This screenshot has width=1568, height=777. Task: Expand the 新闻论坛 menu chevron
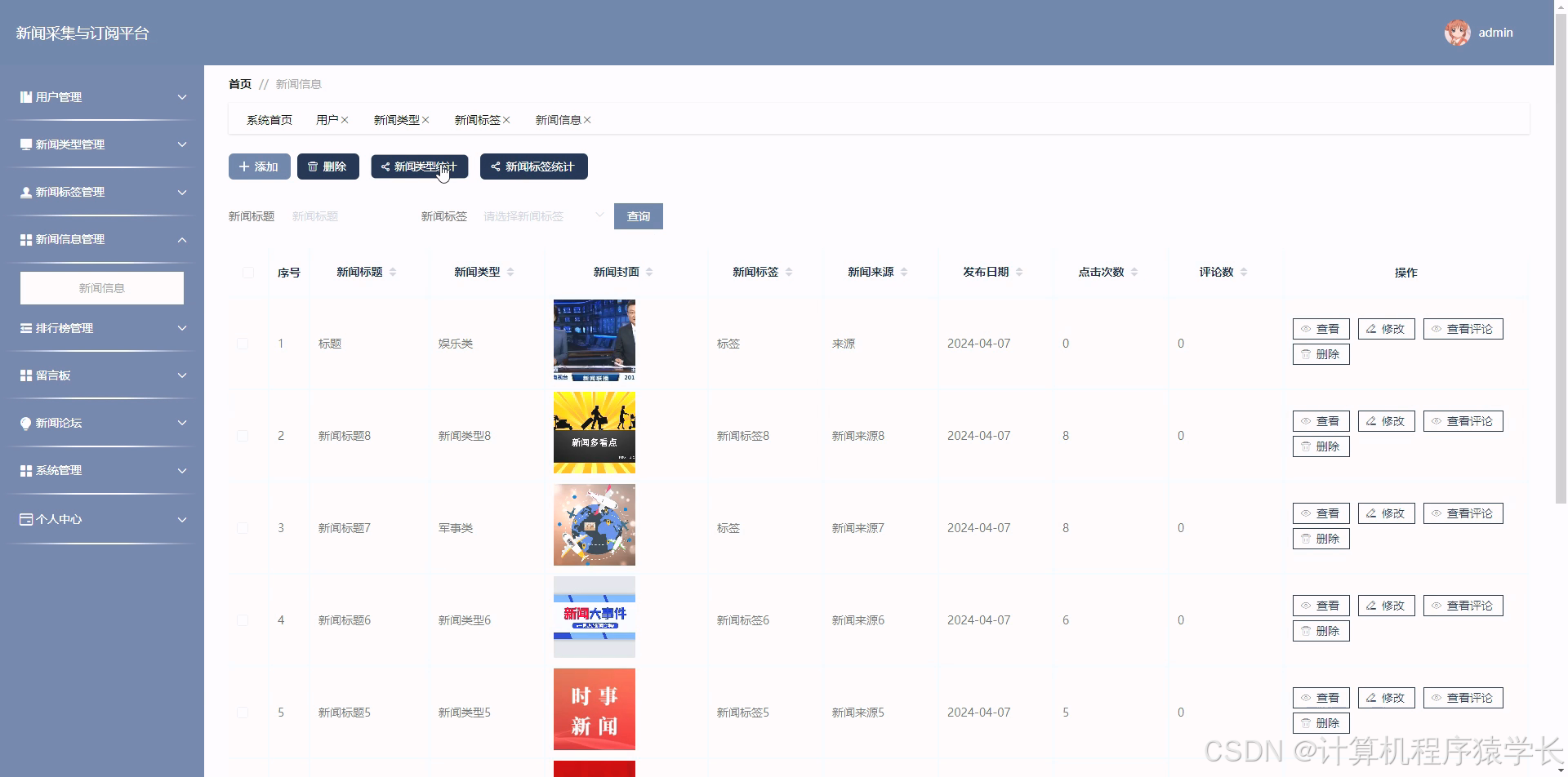pyautogui.click(x=182, y=423)
